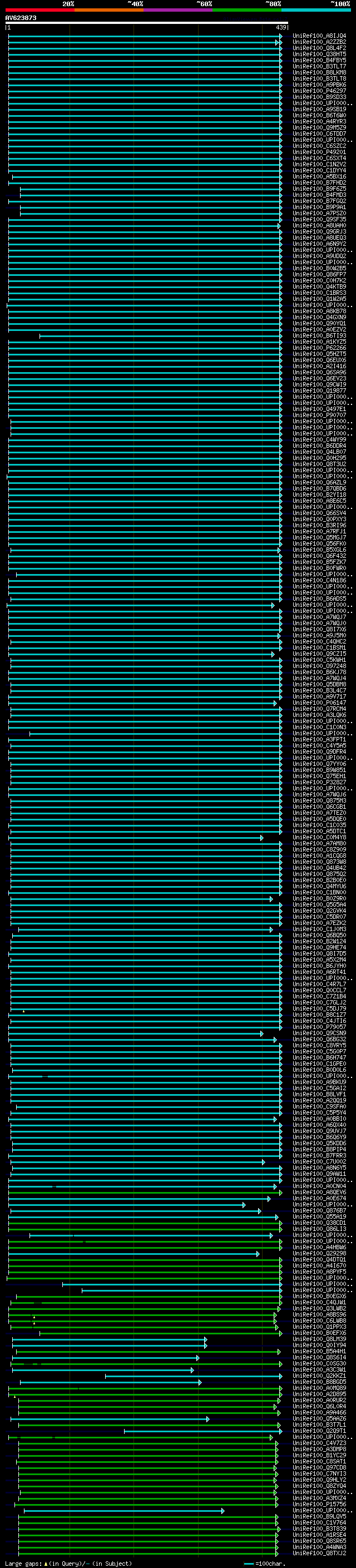Click hit name UniRef100_Q876B7
356x1568 pixels.
[x=319, y=1210]
